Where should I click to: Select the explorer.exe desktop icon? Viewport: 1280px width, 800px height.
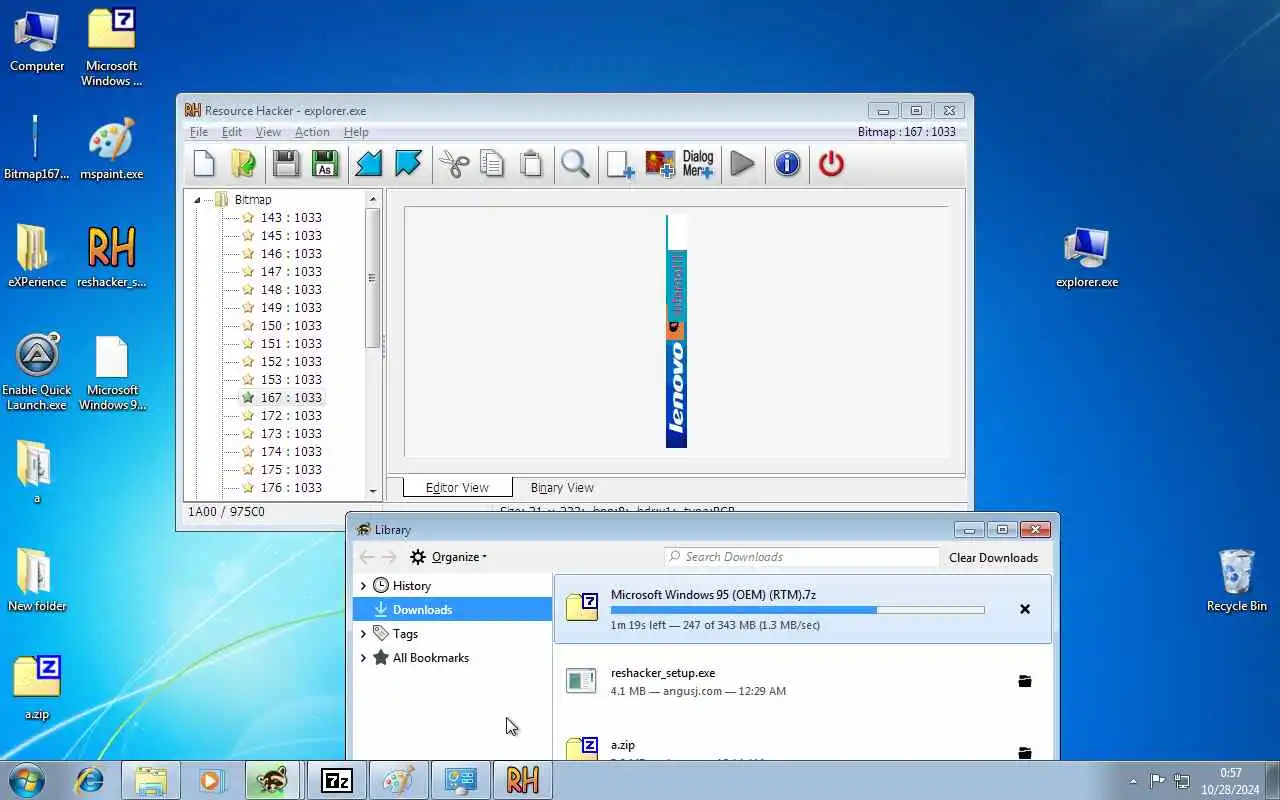1087,258
